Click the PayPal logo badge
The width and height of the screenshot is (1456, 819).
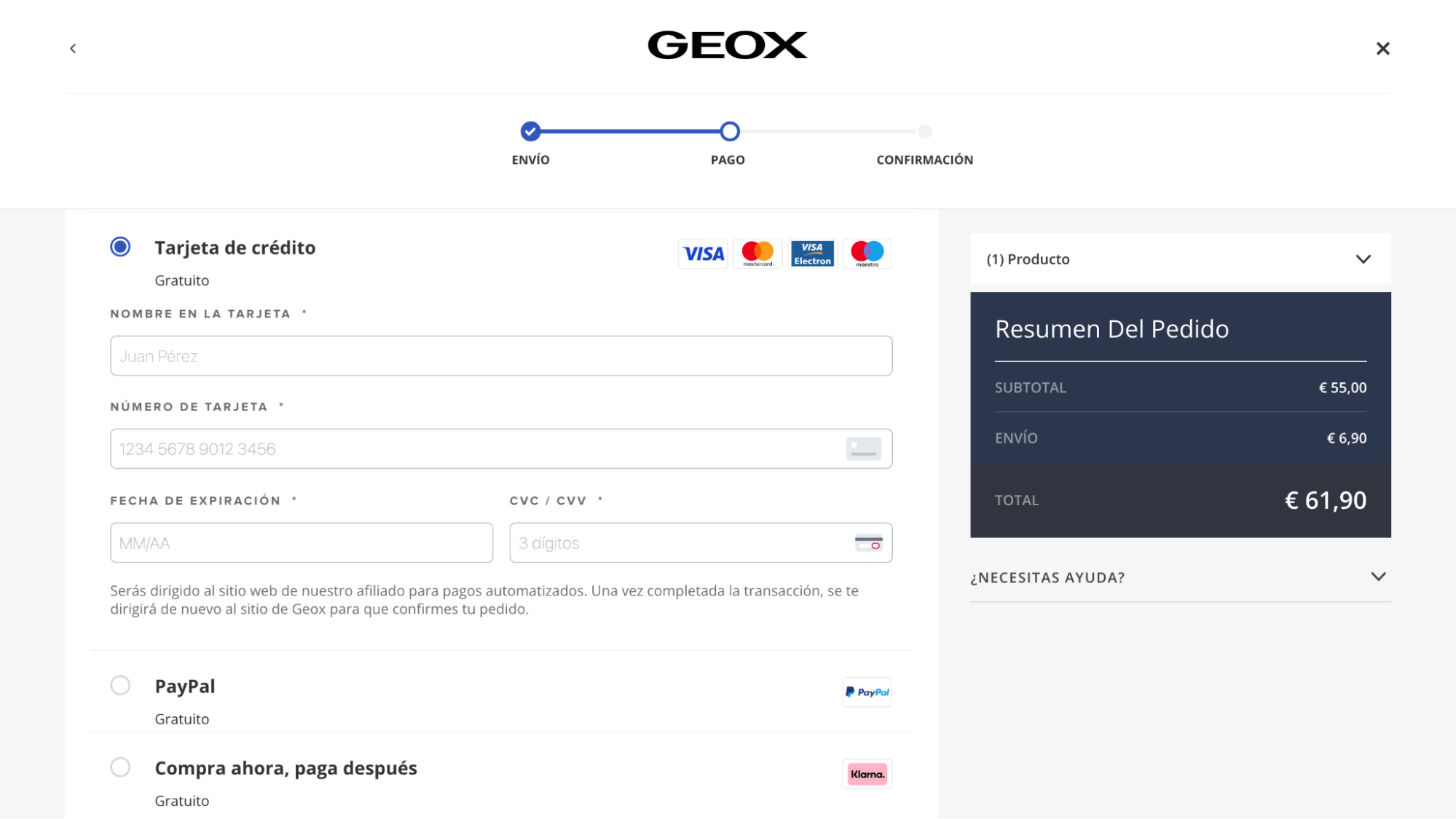coord(867,692)
